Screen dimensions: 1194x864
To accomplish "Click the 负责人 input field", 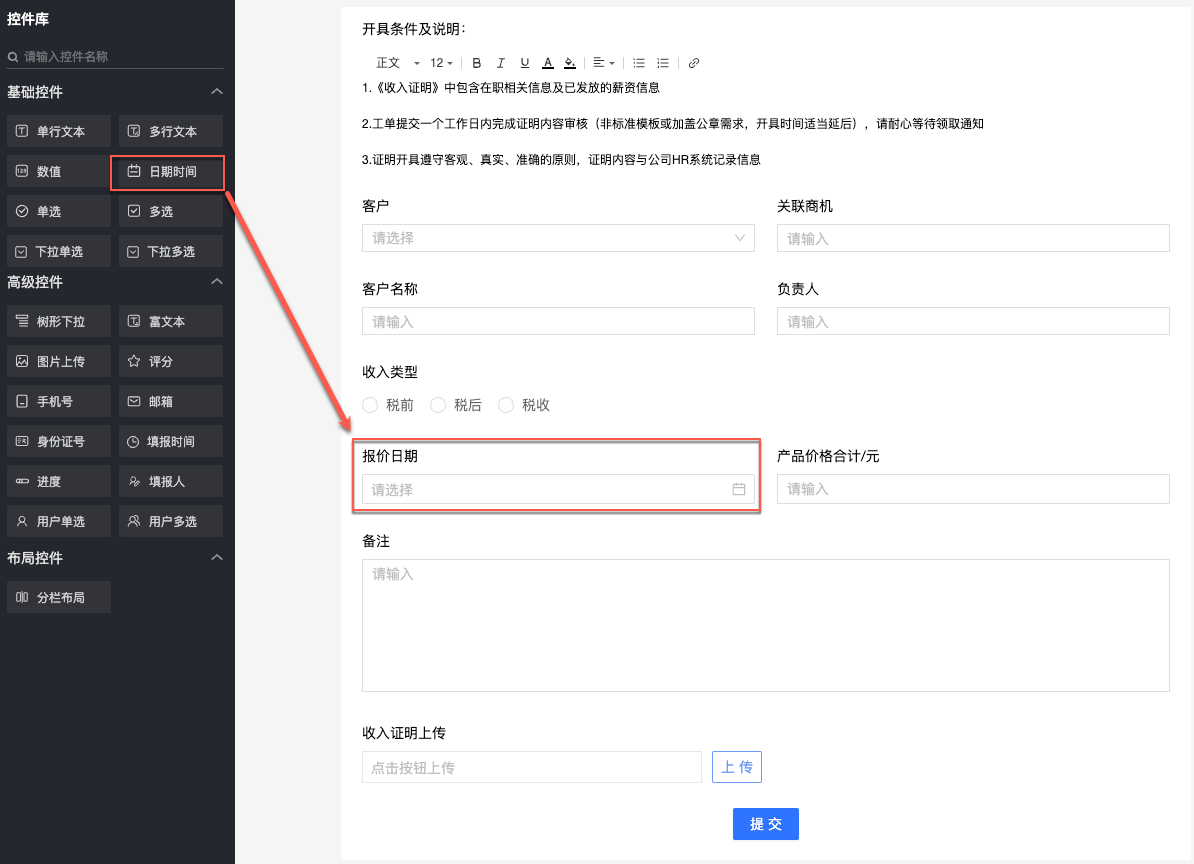I will pyautogui.click(x=973, y=321).
